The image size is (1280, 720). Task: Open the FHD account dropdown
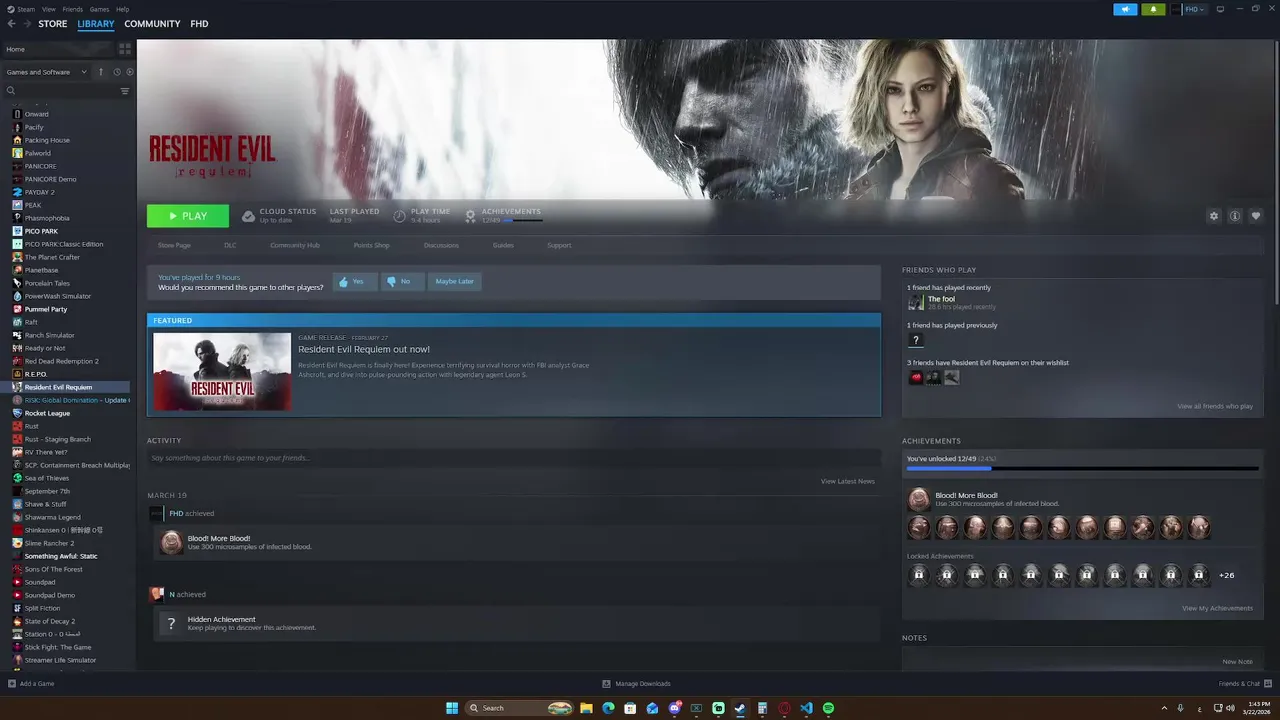point(1194,9)
